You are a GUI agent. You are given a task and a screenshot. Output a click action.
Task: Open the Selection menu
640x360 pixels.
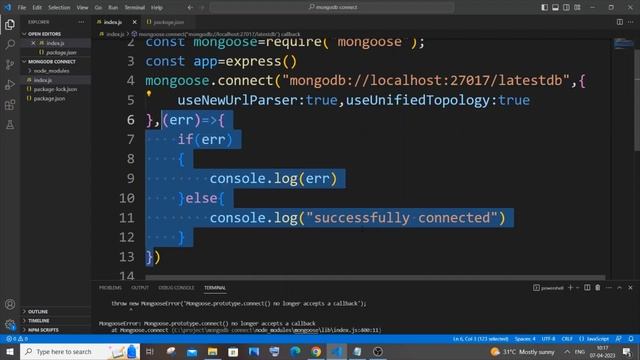pos(59,7)
